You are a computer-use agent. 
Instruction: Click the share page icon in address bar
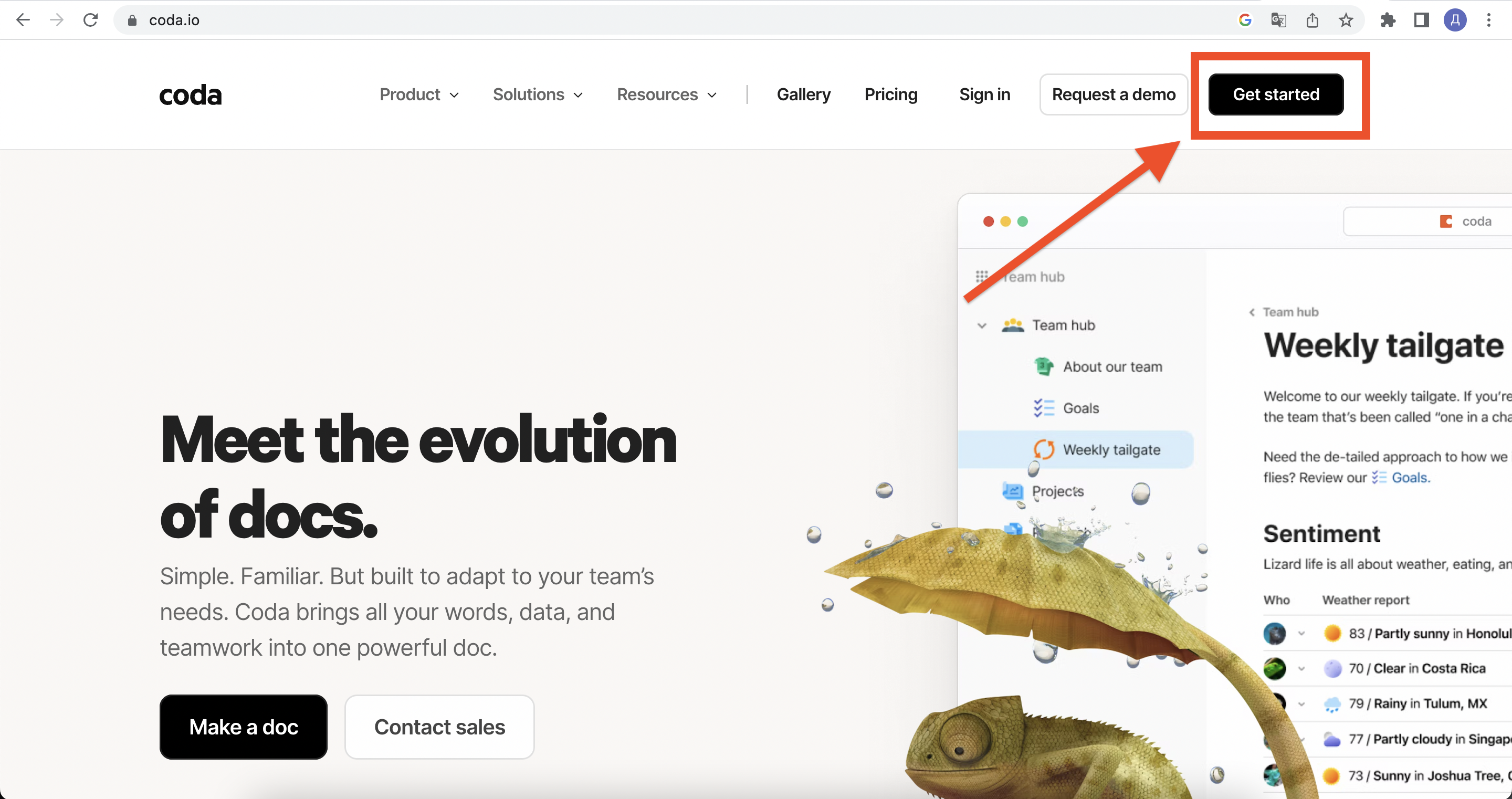click(x=1312, y=20)
